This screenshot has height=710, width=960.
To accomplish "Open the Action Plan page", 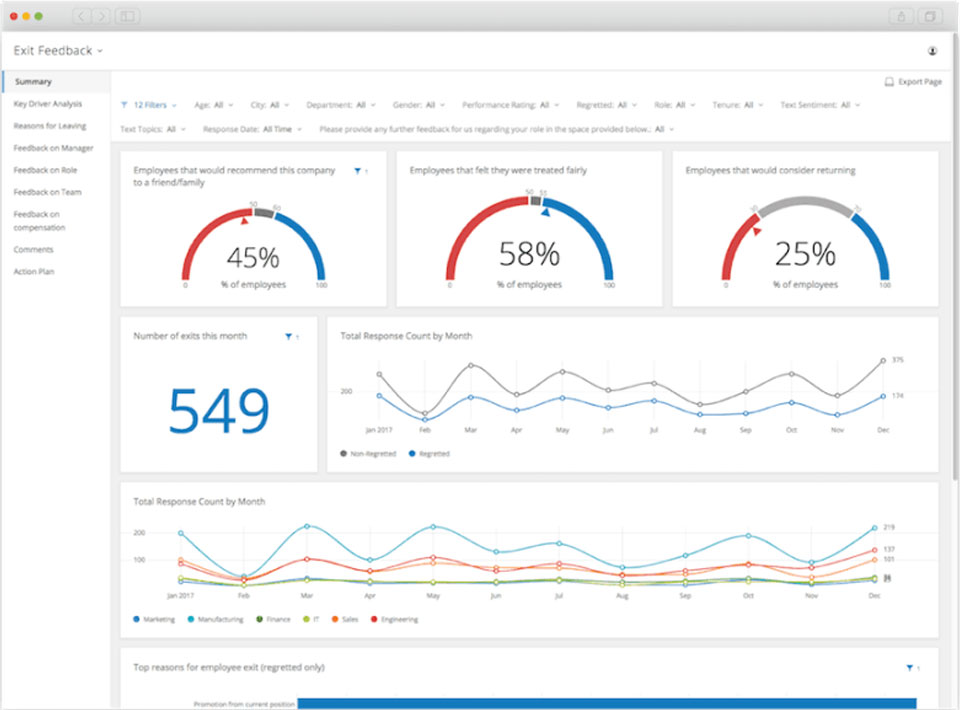I will coord(34,272).
